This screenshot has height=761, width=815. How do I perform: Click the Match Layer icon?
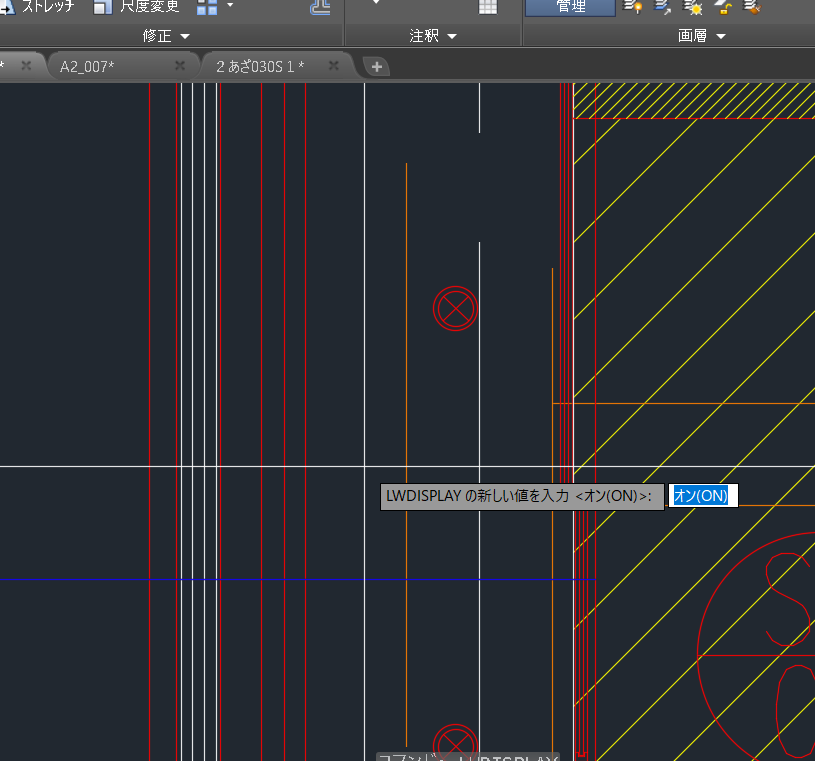pos(753,7)
